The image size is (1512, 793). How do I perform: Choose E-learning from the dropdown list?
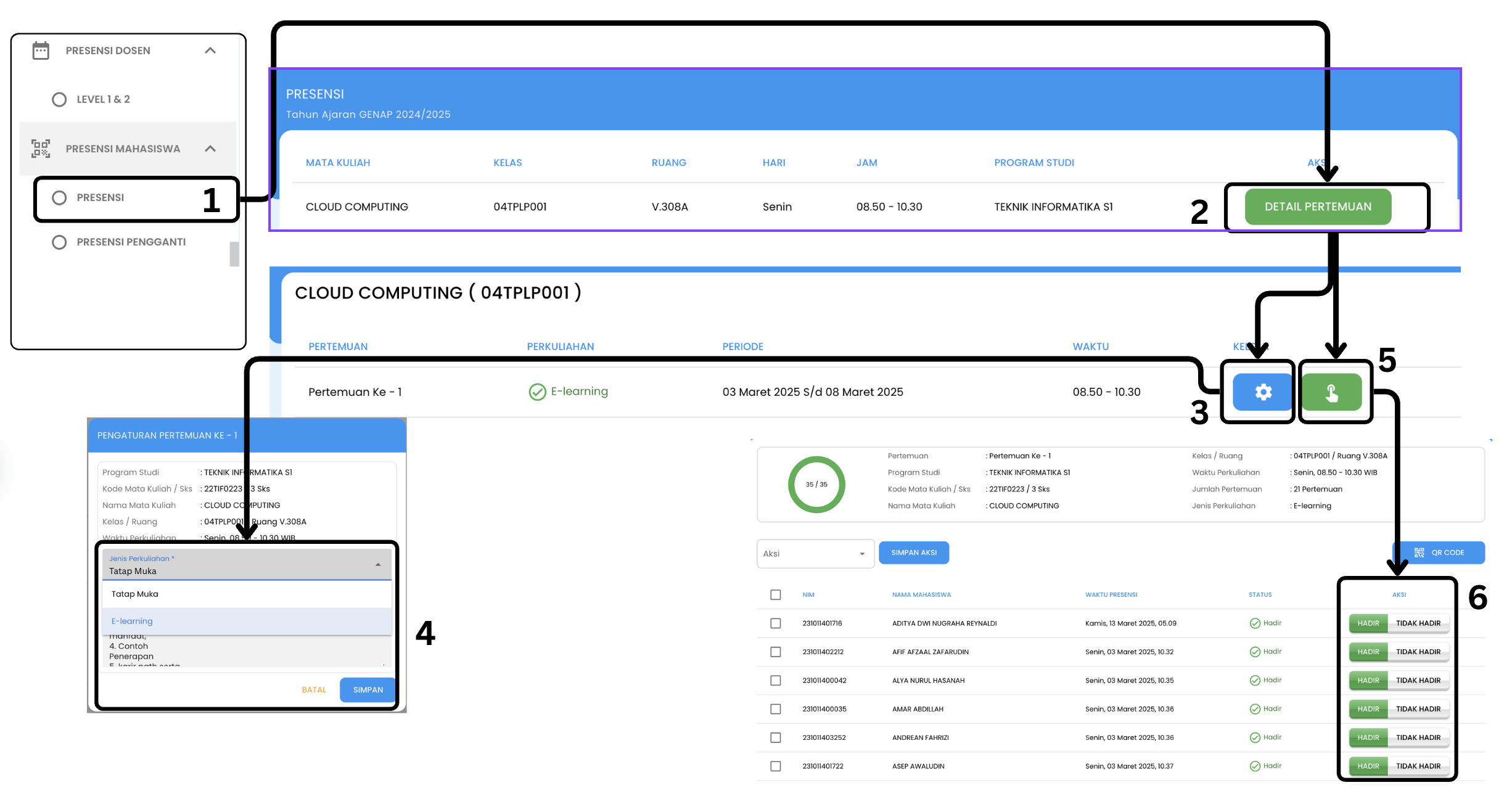(247, 622)
